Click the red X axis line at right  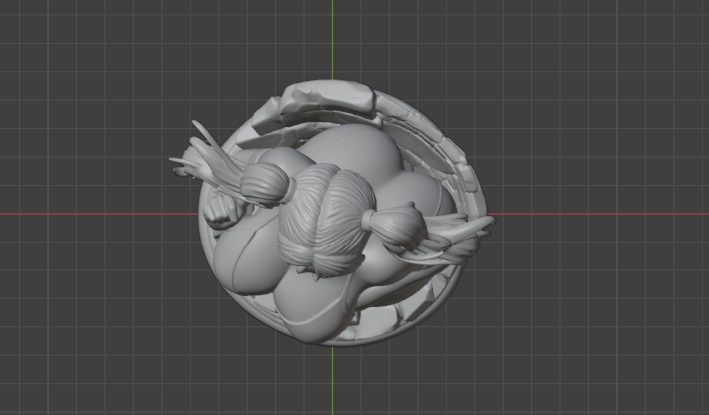(x=598, y=214)
